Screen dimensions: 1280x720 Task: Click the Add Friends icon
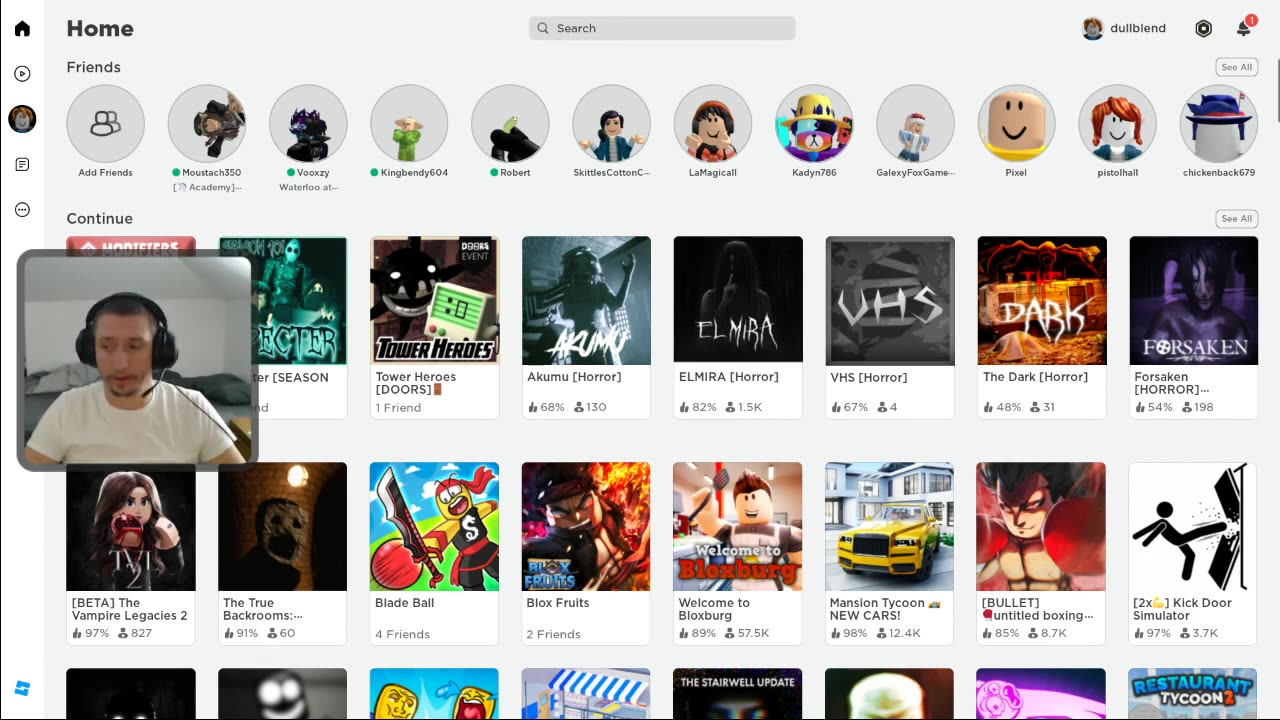[x=105, y=123]
